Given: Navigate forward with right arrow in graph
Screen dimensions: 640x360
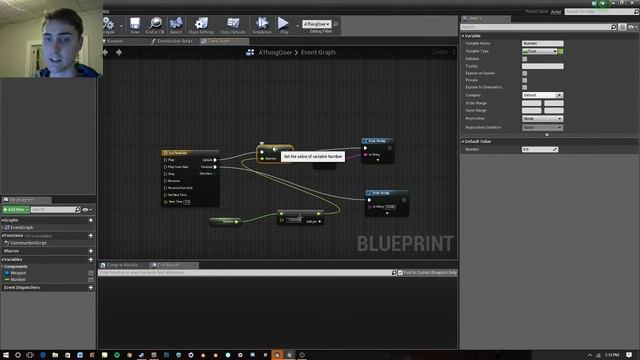Looking at the screenshot, I should [x=119, y=52].
